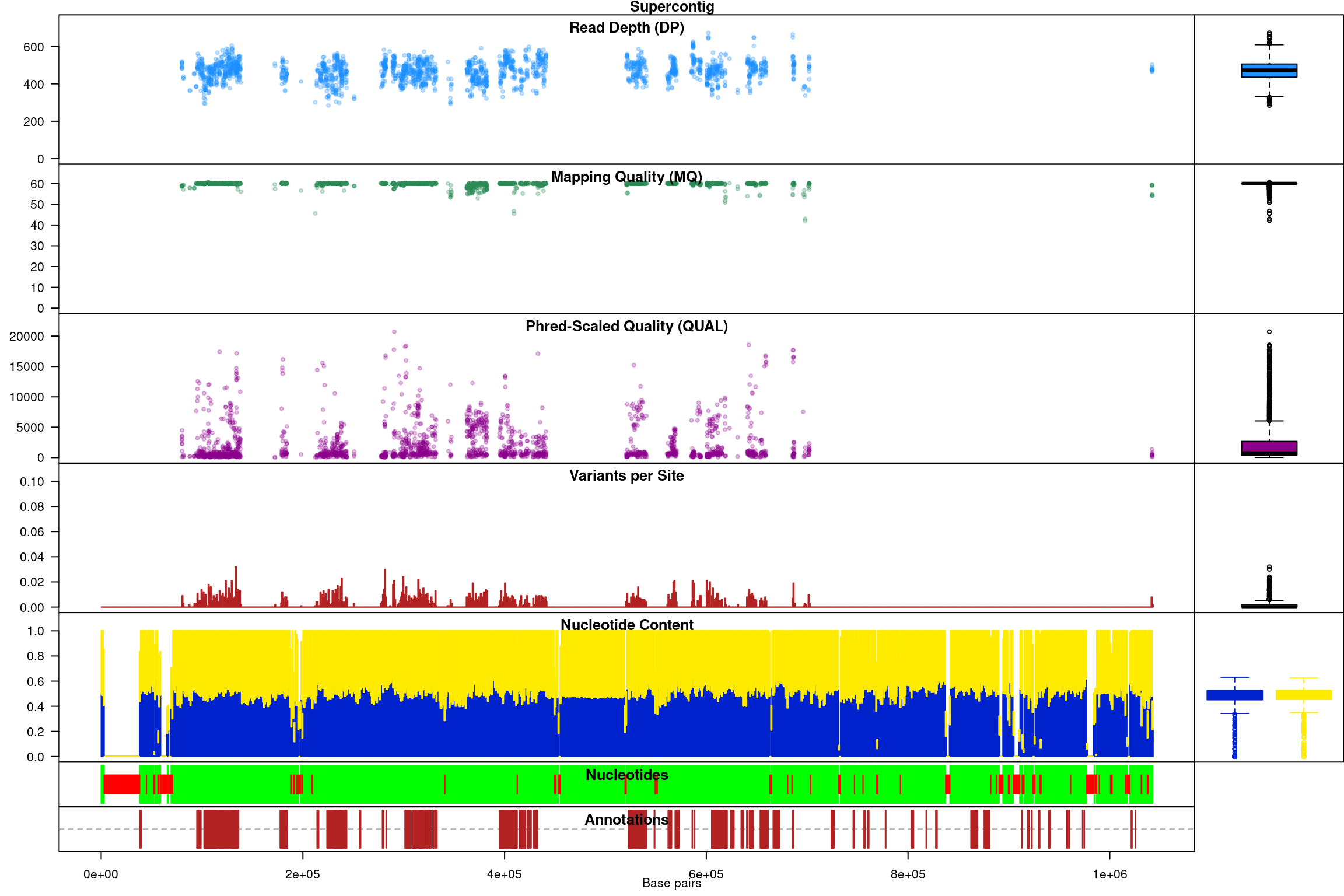Click the Nucleotides track label

click(x=626, y=775)
